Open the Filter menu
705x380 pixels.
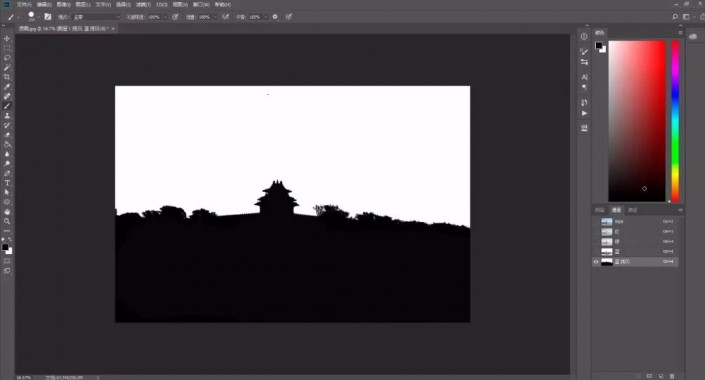click(x=143, y=4)
